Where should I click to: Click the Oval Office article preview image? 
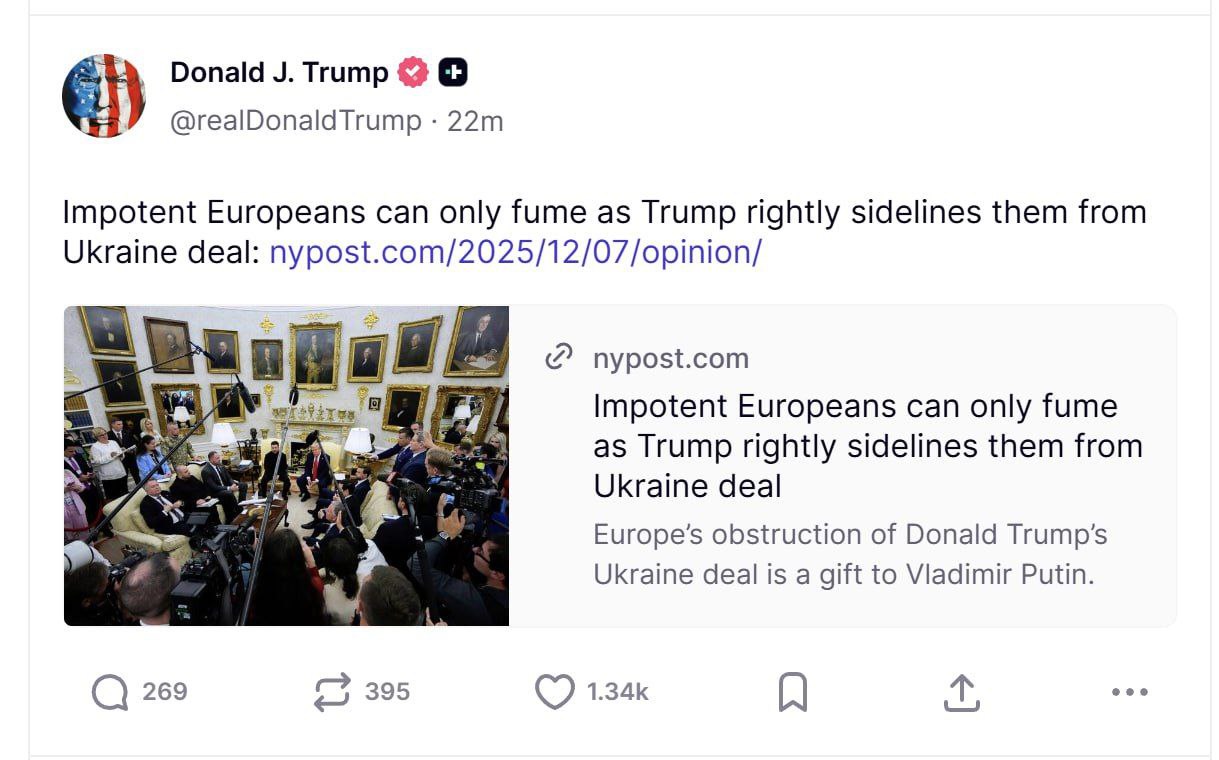(x=286, y=464)
